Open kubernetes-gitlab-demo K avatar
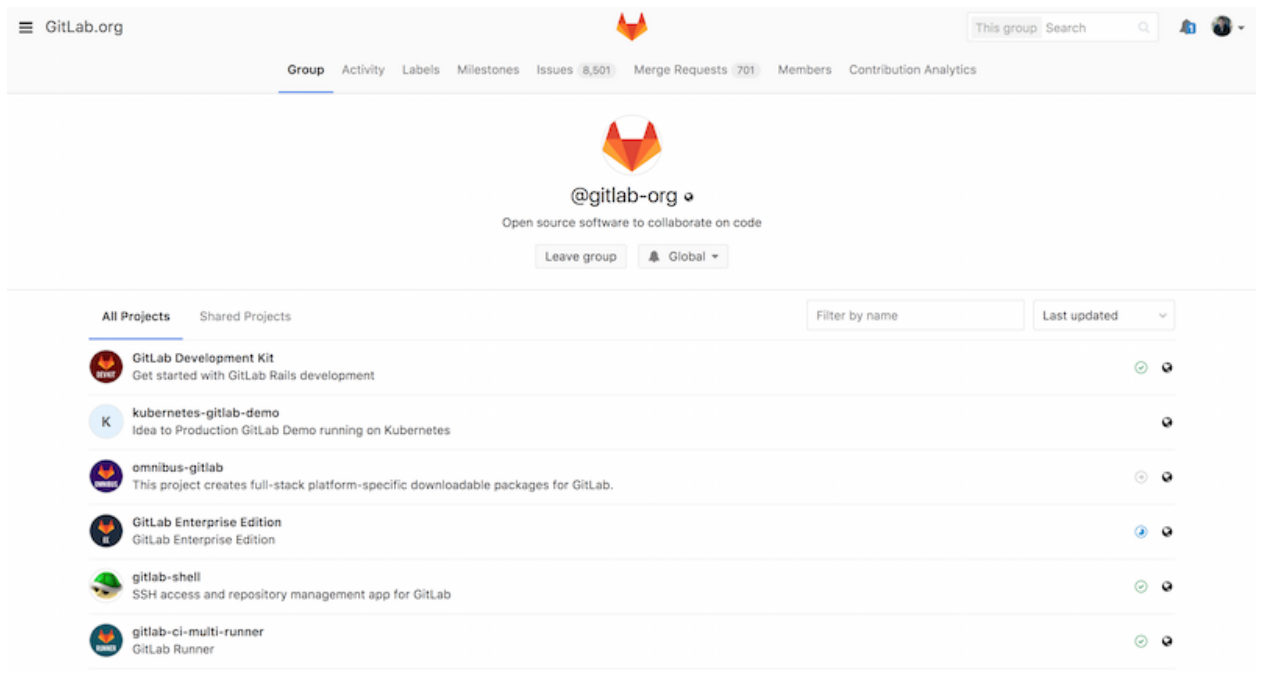 pyautogui.click(x=106, y=422)
